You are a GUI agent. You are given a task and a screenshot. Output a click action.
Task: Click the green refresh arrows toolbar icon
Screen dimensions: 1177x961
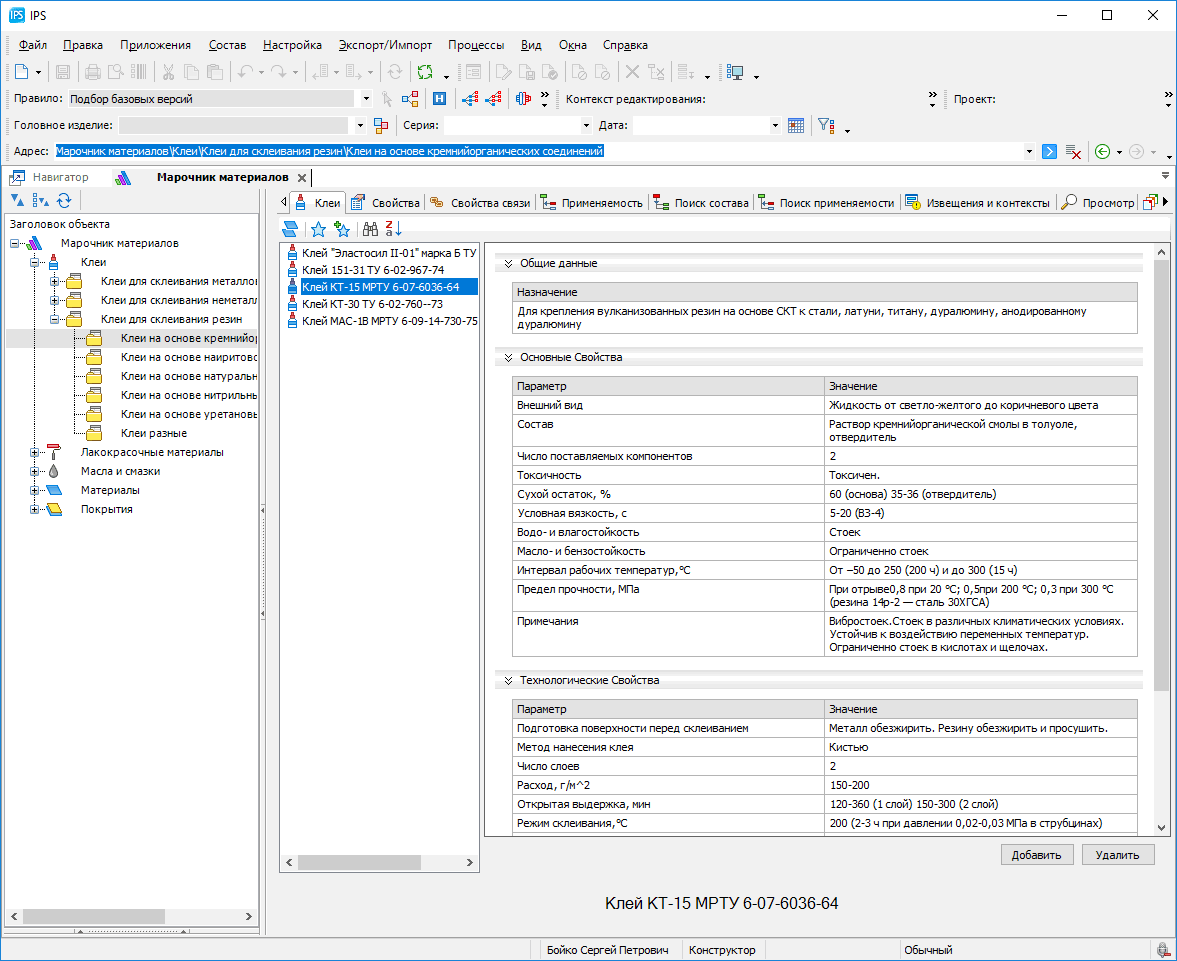[425, 72]
